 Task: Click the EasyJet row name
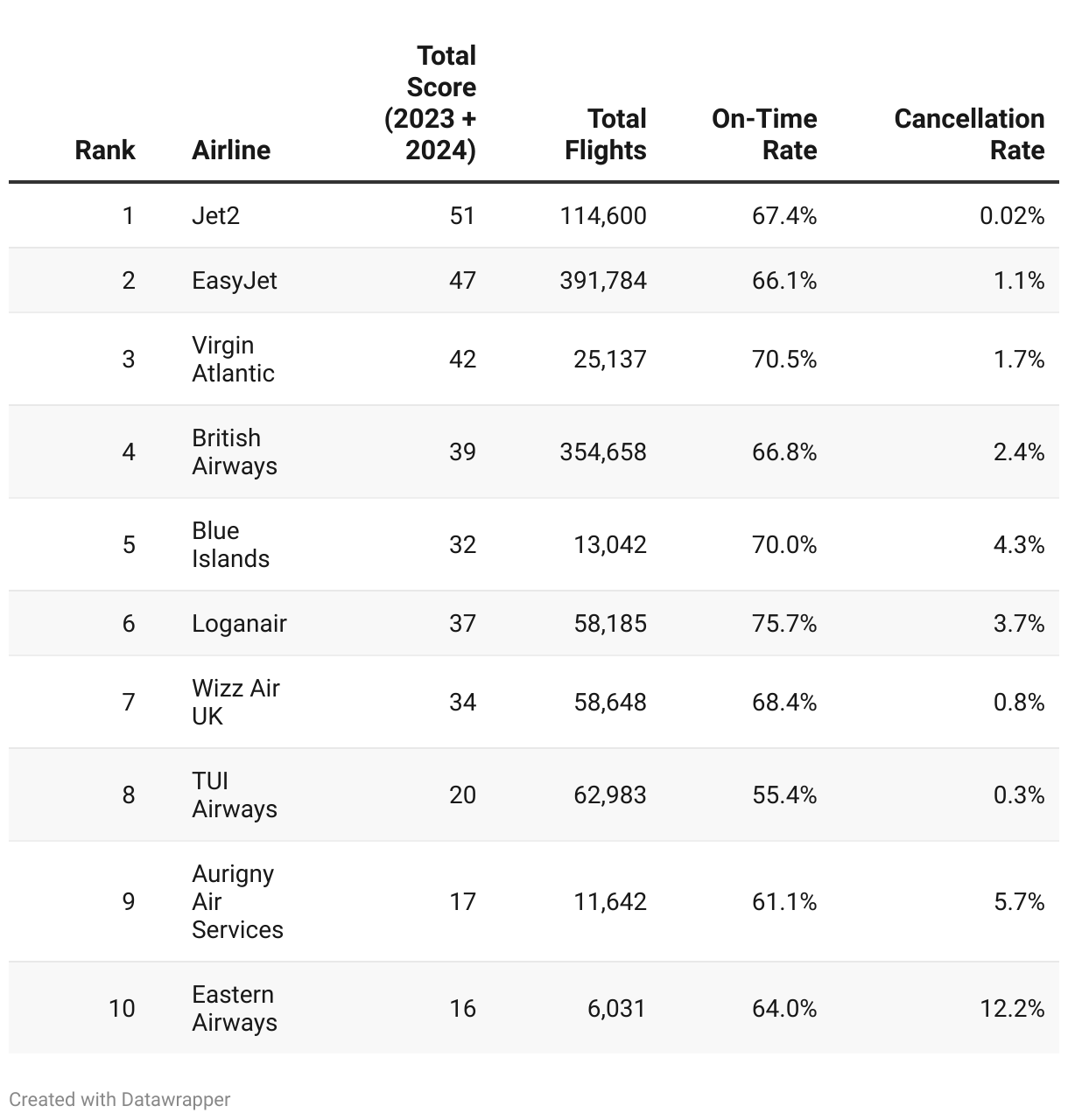click(234, 280)
